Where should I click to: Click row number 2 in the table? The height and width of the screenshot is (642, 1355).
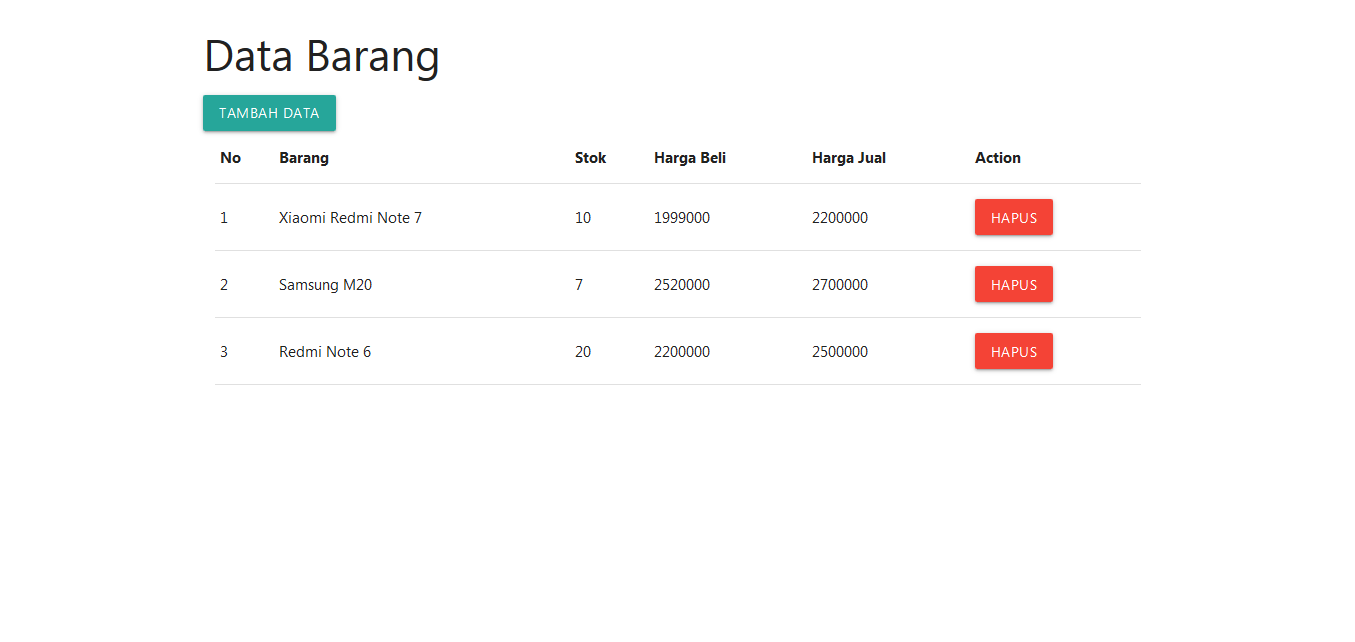(224, 284)
